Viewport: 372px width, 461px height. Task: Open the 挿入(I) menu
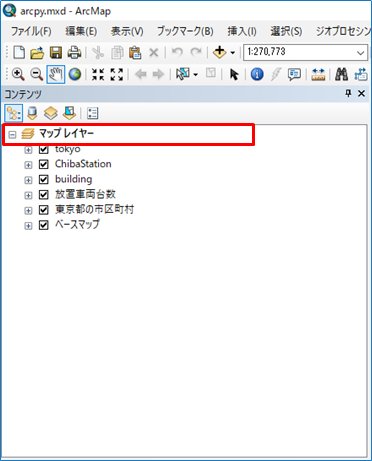pos(242,31)
